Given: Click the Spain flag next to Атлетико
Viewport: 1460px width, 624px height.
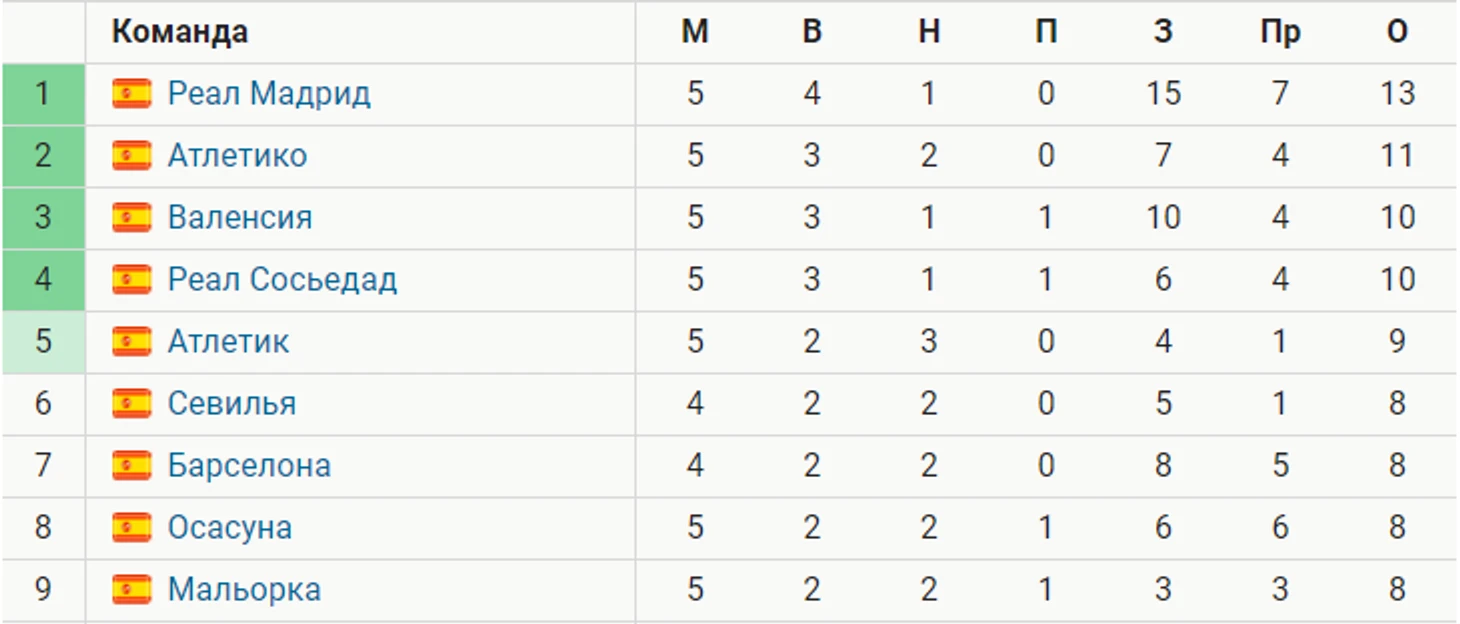Looking at the screenshot, I should [x=131, y=156].
